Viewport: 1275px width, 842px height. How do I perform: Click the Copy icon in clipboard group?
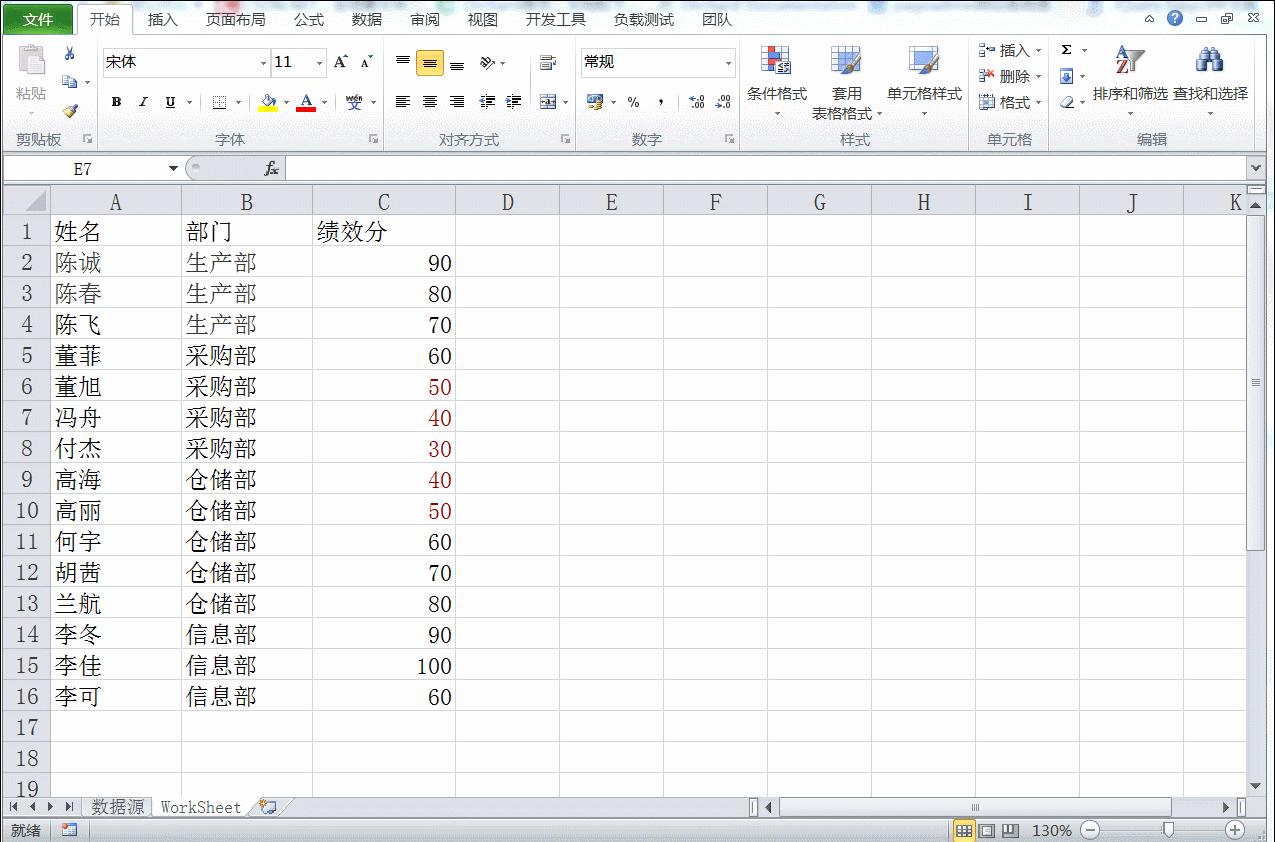(x=69, y=82)
